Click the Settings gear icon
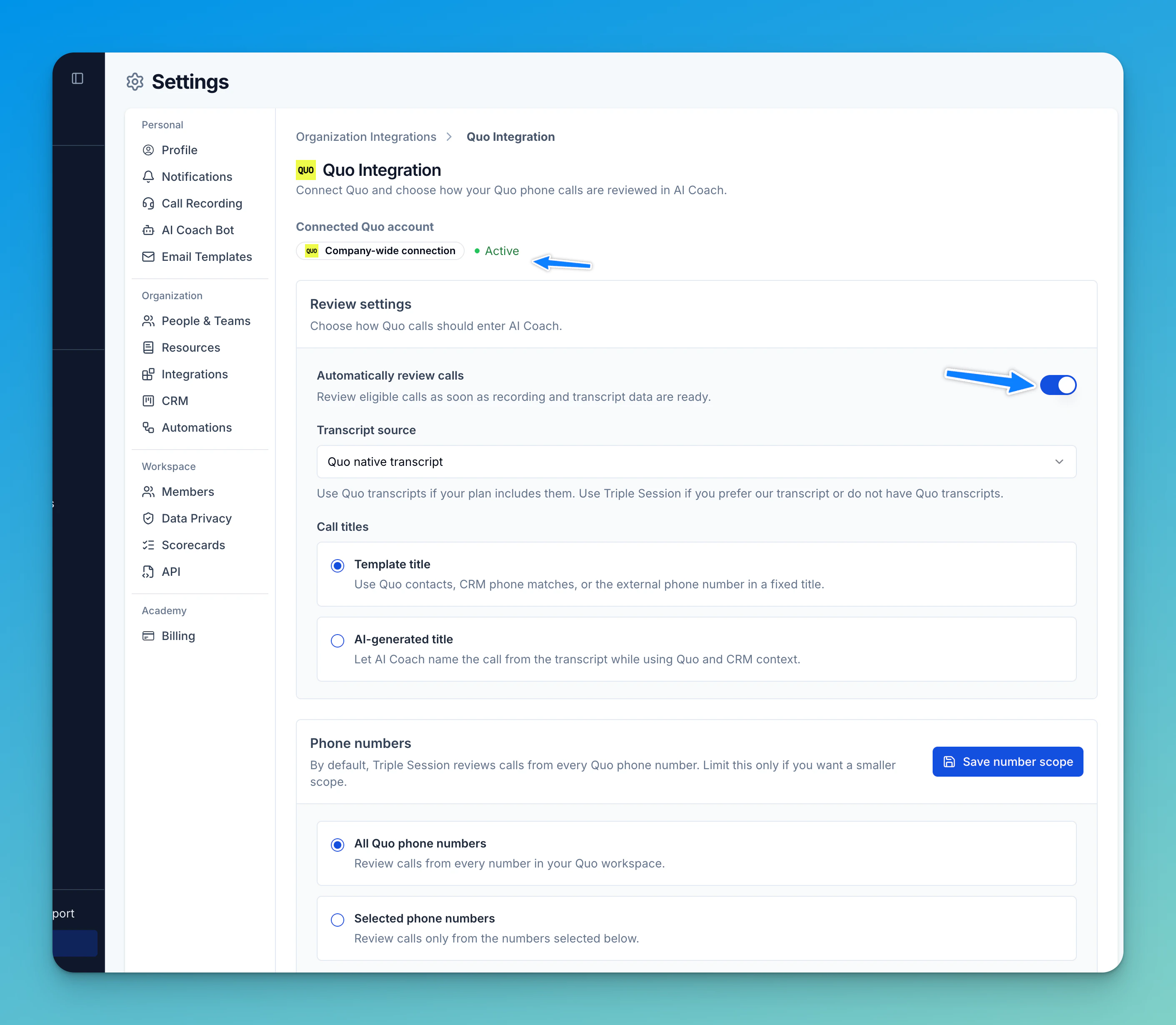Viewport: 1176px width, 1025px height. 135,82
